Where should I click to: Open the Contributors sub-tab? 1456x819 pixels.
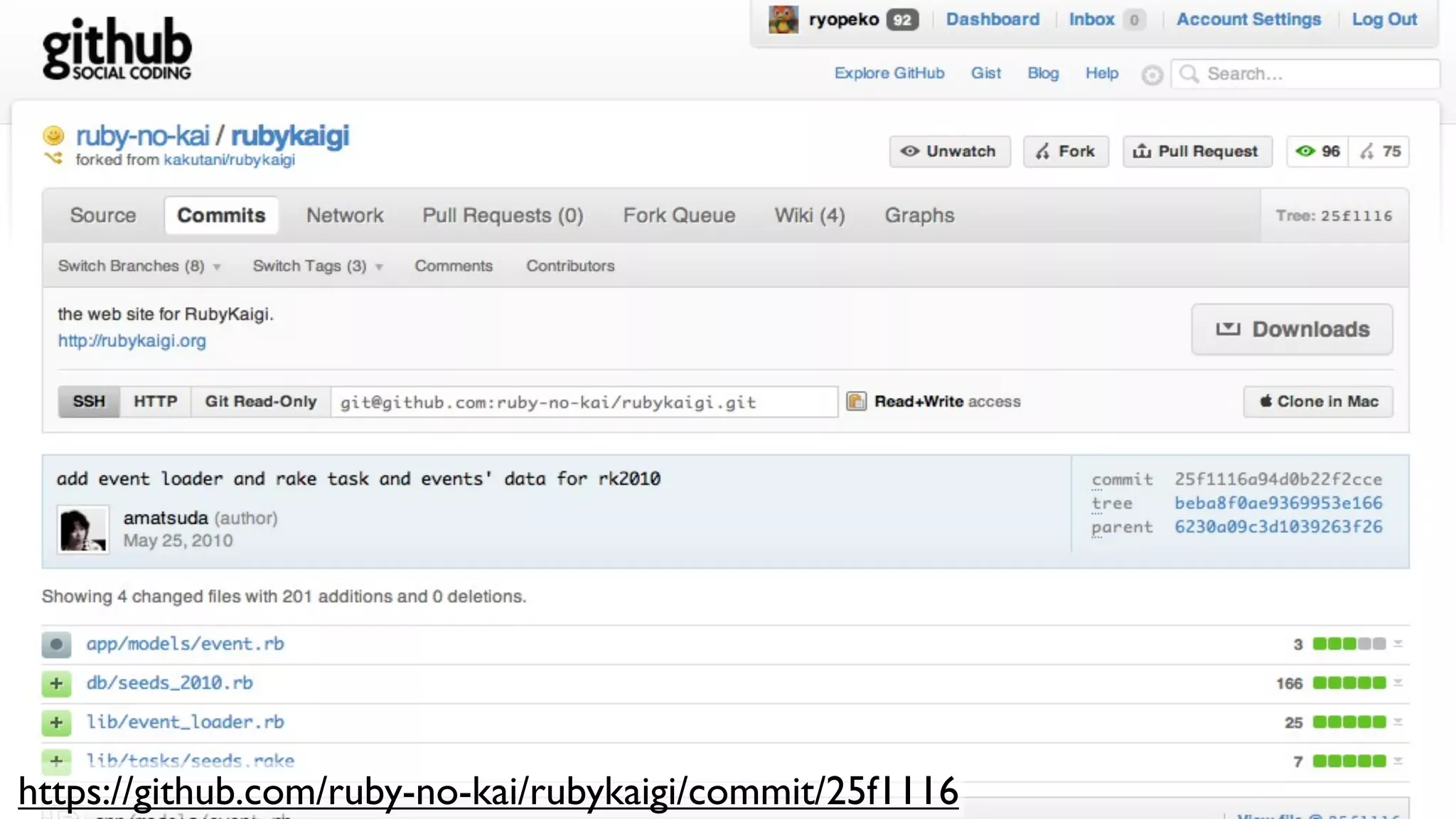pyautogui.click(x=570, y=266)
